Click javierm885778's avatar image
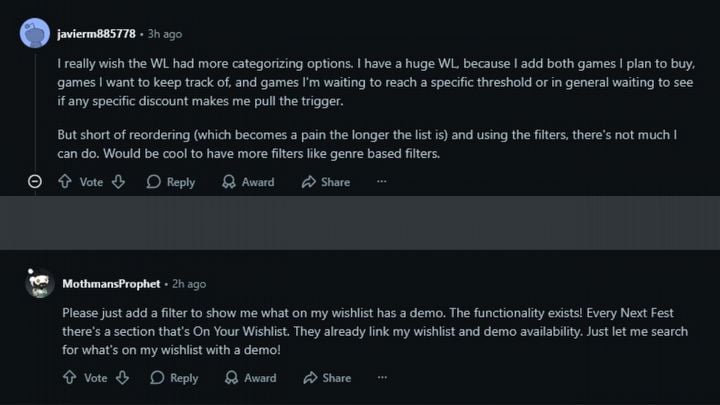The image size is (720, 405). pyautogui.click(x=35, y=34)
